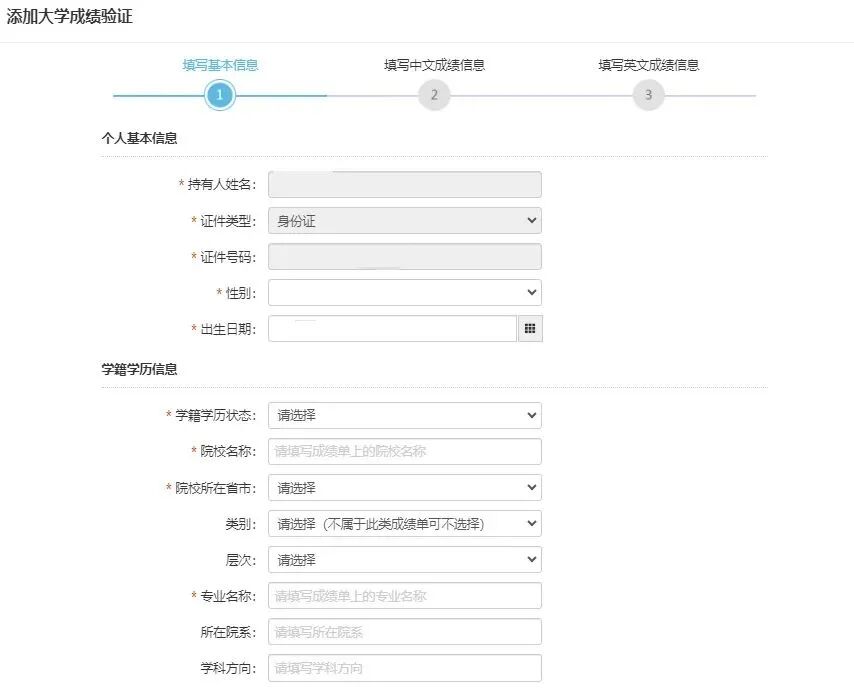Open the 类别 dropdown
854x688 pixels.
pyautogui.click(x=405, y=523)
